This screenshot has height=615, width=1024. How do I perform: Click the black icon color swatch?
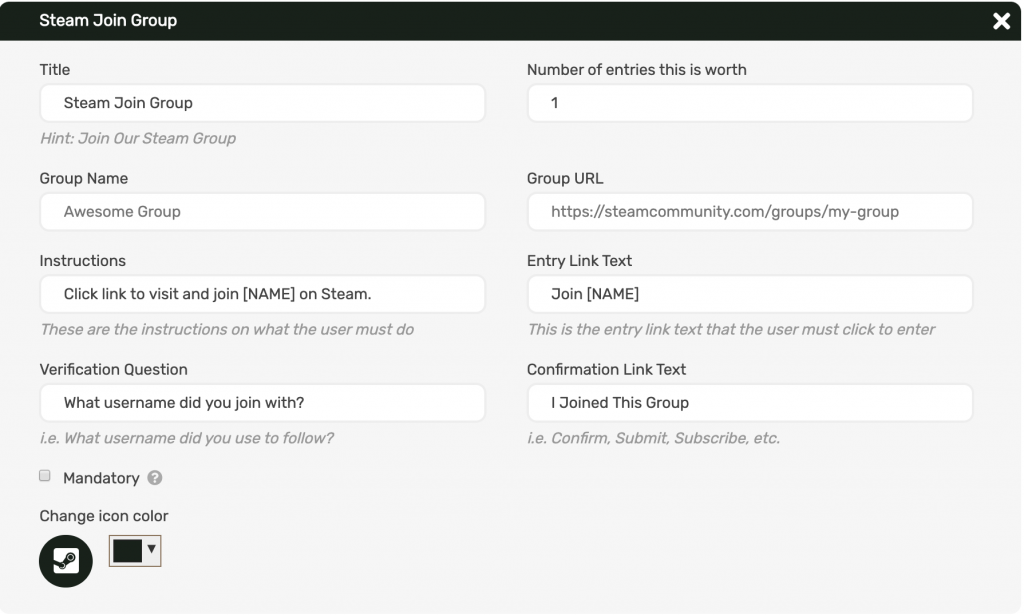click(127, 551)
